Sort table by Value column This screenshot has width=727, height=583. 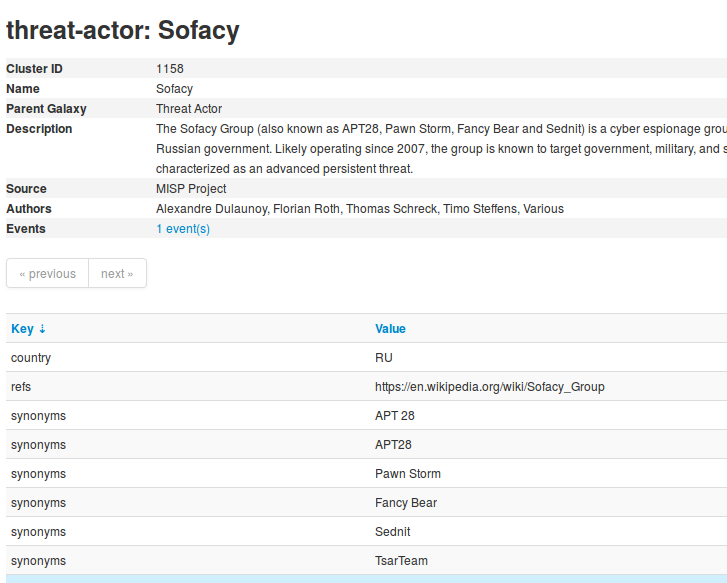tap(390, 328)
